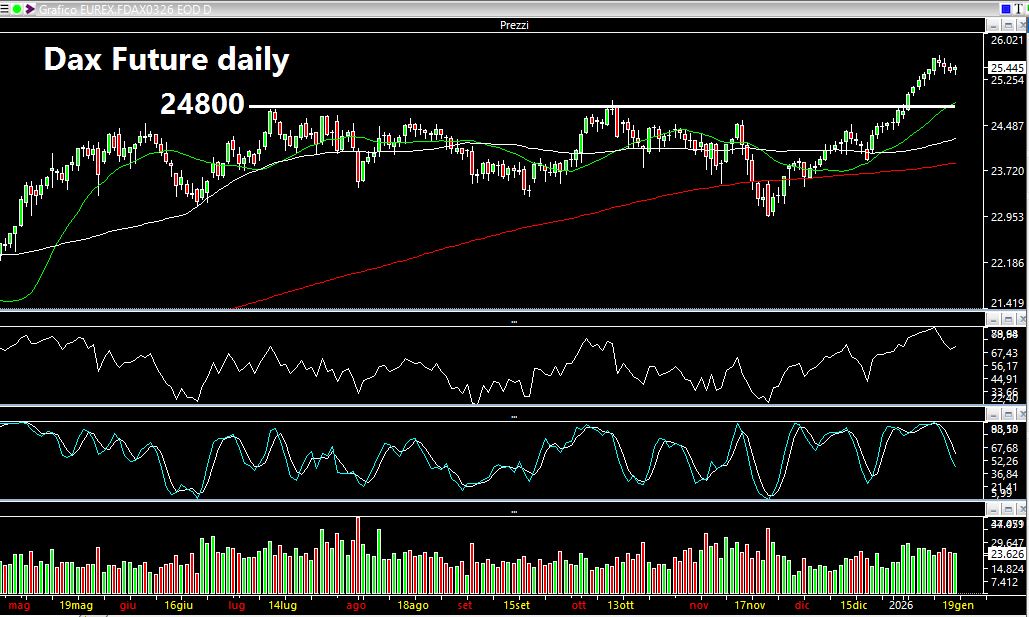Screen dimensions: 1029x617
Task: Click the 24.487 price axis label
Action: pyautogui.click(x=1007, y=125)
